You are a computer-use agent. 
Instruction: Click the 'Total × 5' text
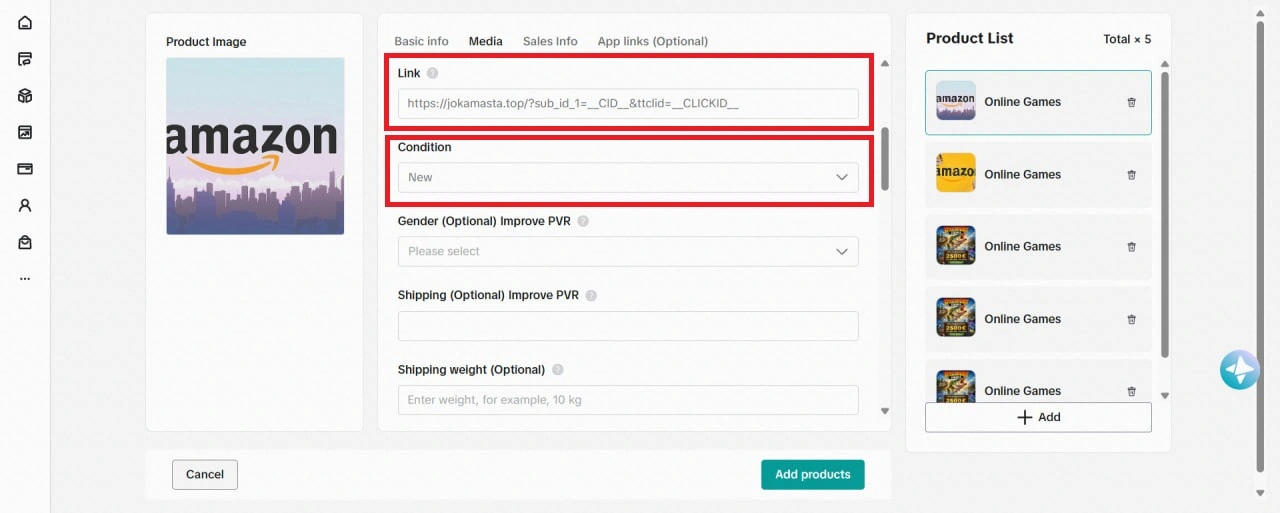click(1127, 39)
